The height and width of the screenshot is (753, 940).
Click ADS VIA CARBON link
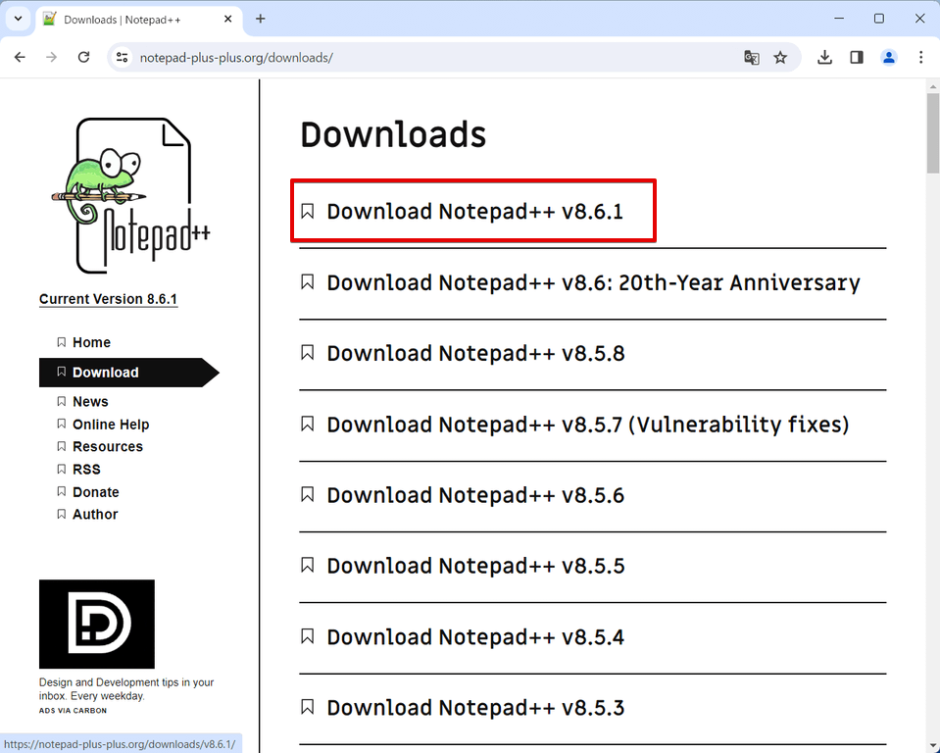[73, 710]
